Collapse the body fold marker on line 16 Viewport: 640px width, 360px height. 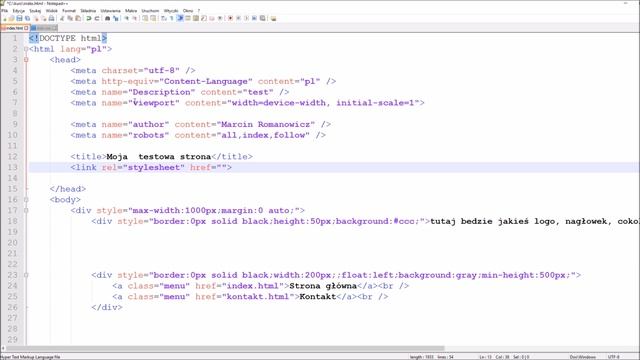(x=26, y=200)
